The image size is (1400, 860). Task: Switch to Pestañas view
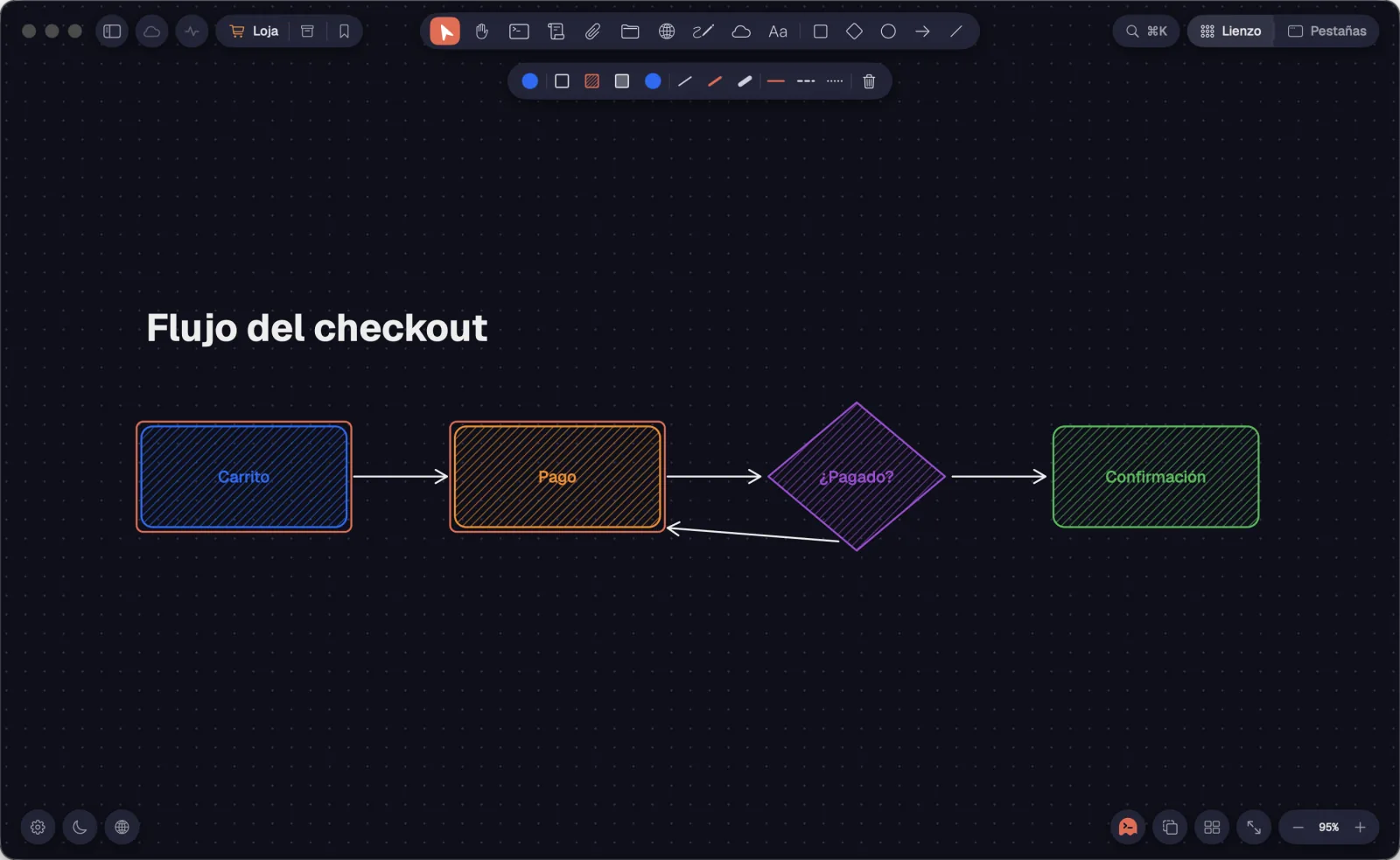click(1326, 31)
